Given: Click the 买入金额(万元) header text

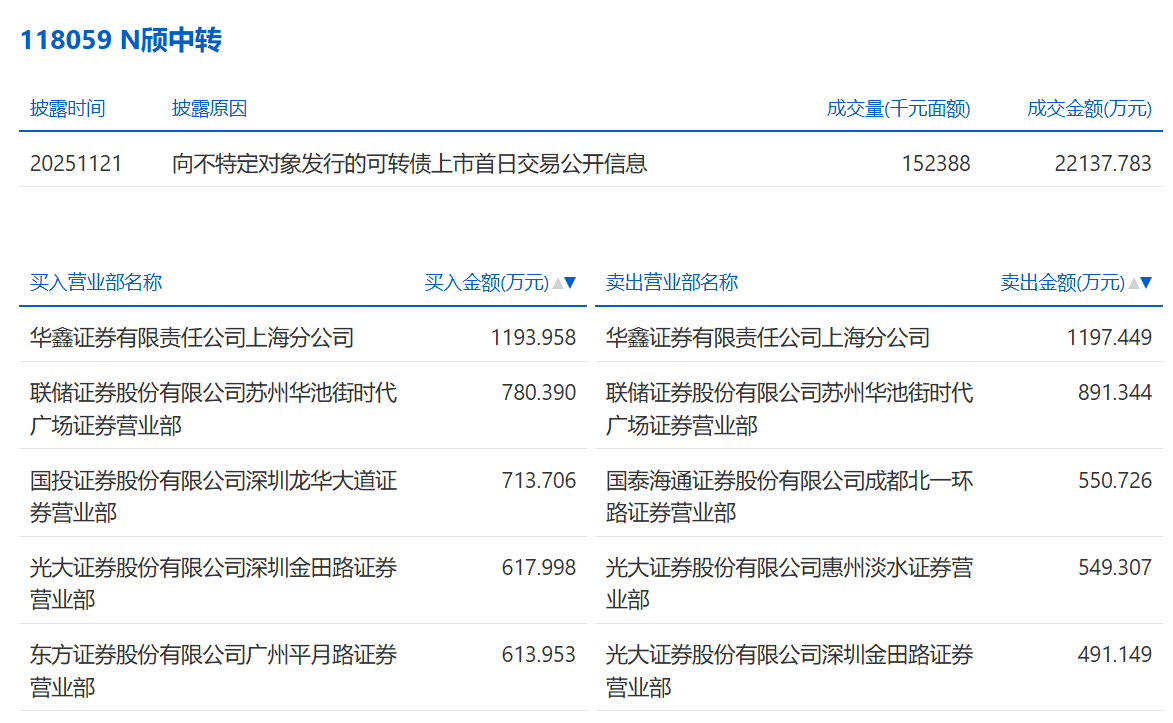Looking at the screenshot, I should [487, 283].
